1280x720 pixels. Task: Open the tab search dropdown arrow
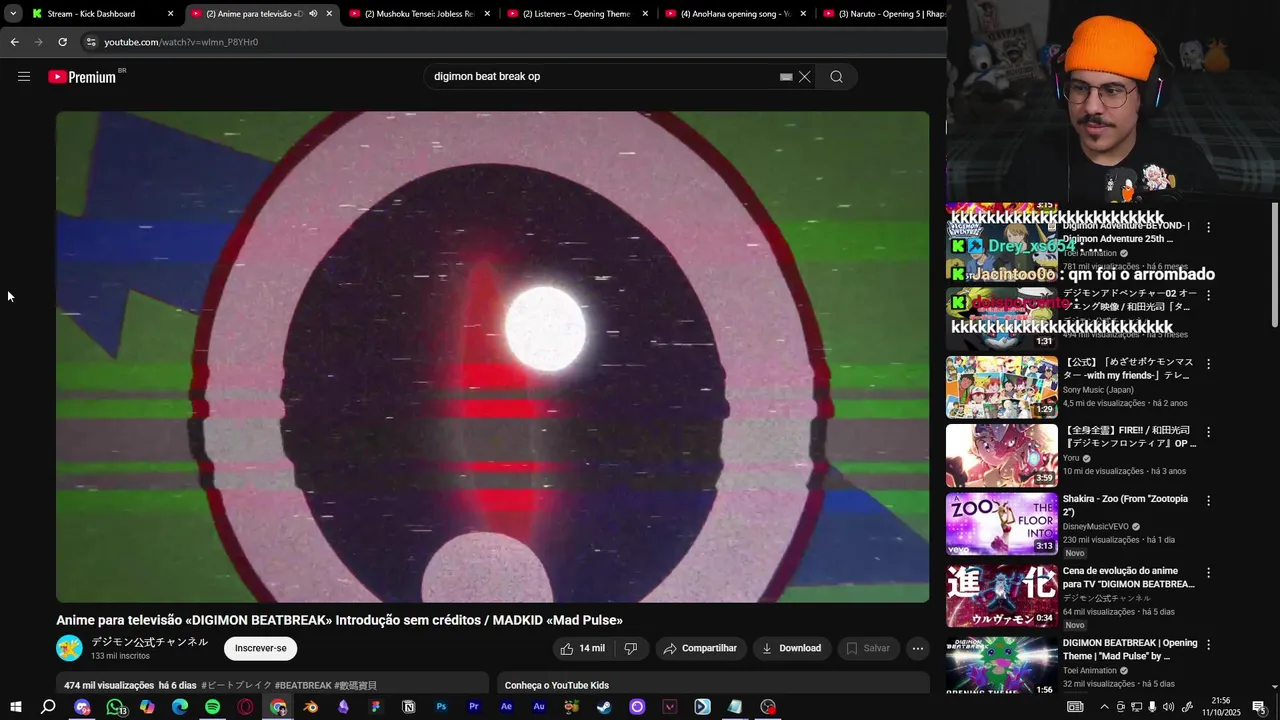point(12,14)
